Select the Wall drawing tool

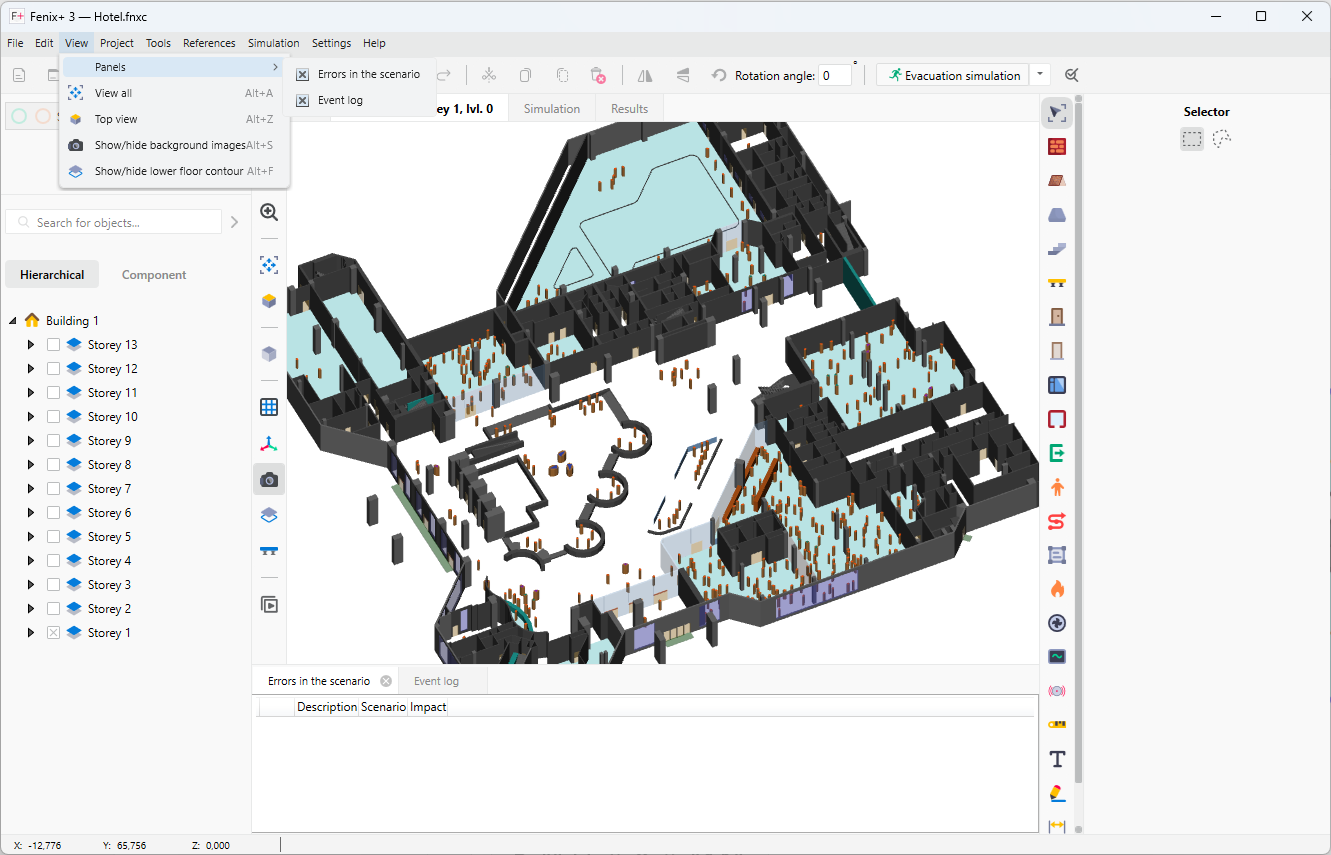pos(1057,146)
